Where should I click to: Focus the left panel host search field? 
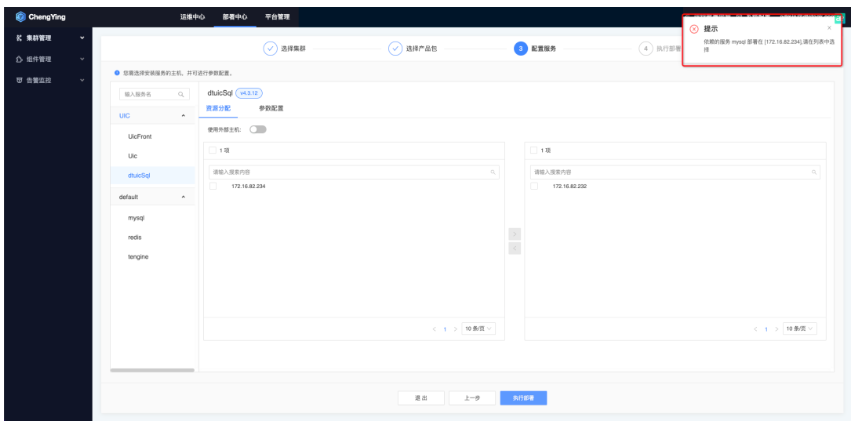[354, 172]
